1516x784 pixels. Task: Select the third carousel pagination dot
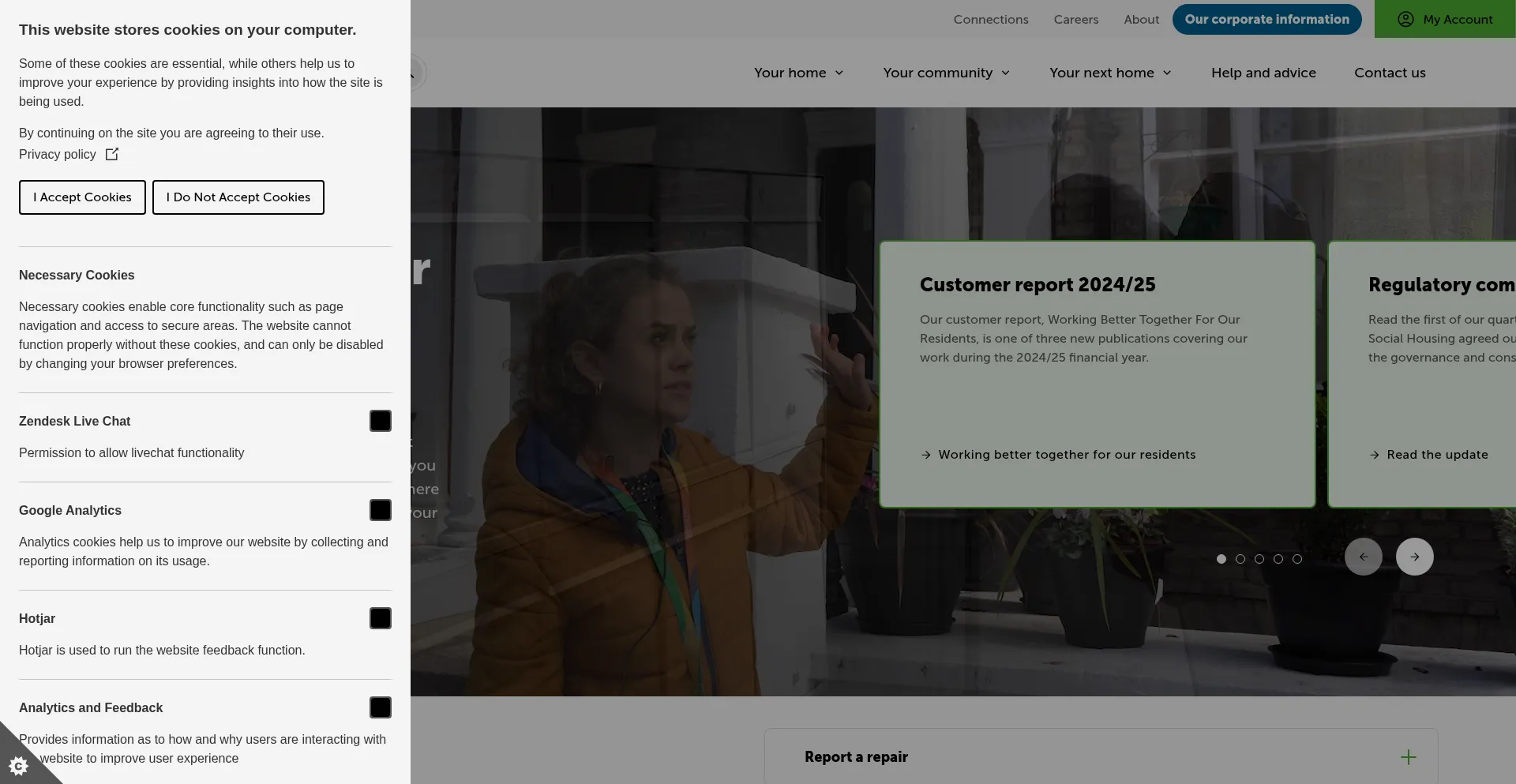1259,559
